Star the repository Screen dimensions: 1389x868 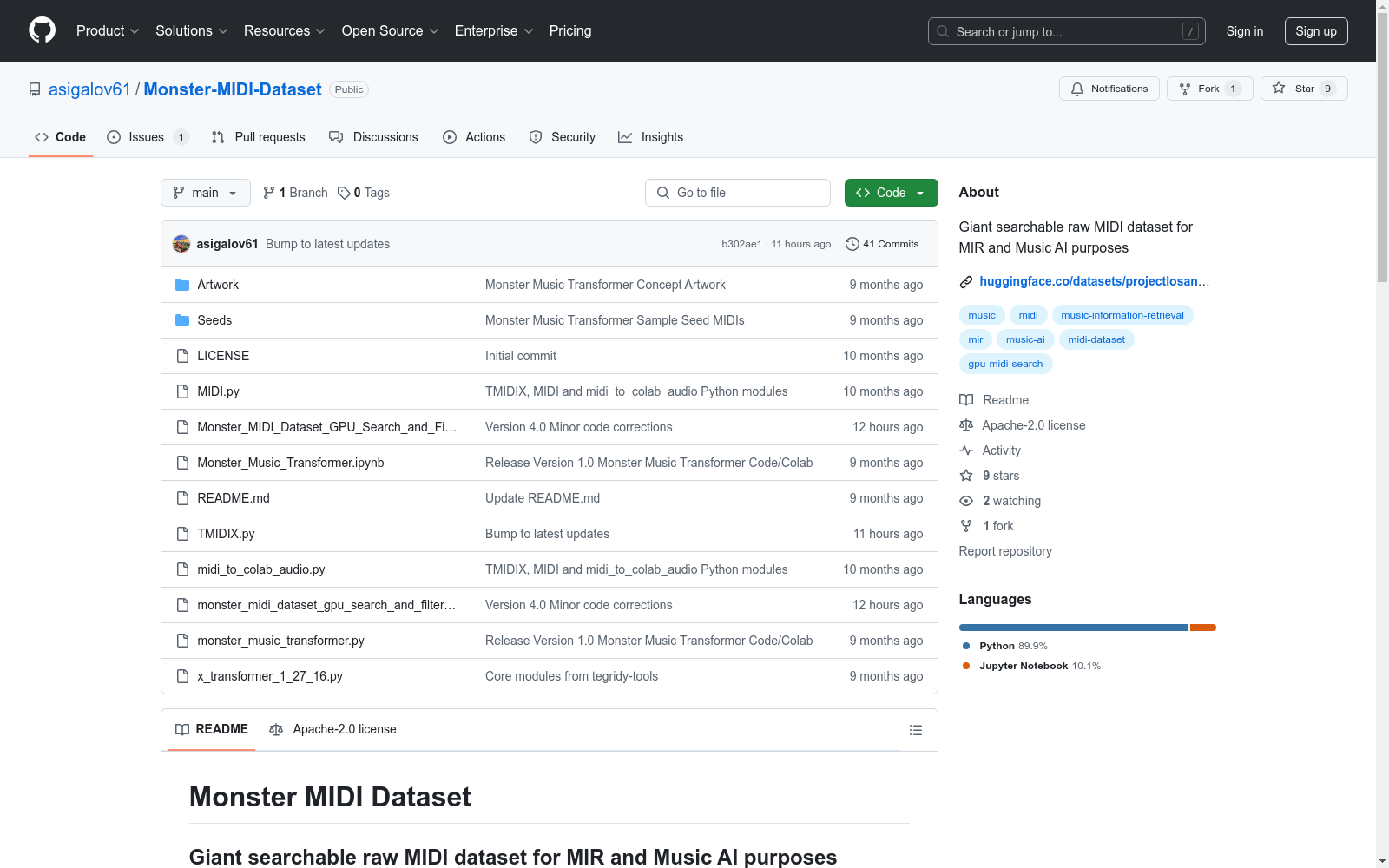pos(1304,89)
